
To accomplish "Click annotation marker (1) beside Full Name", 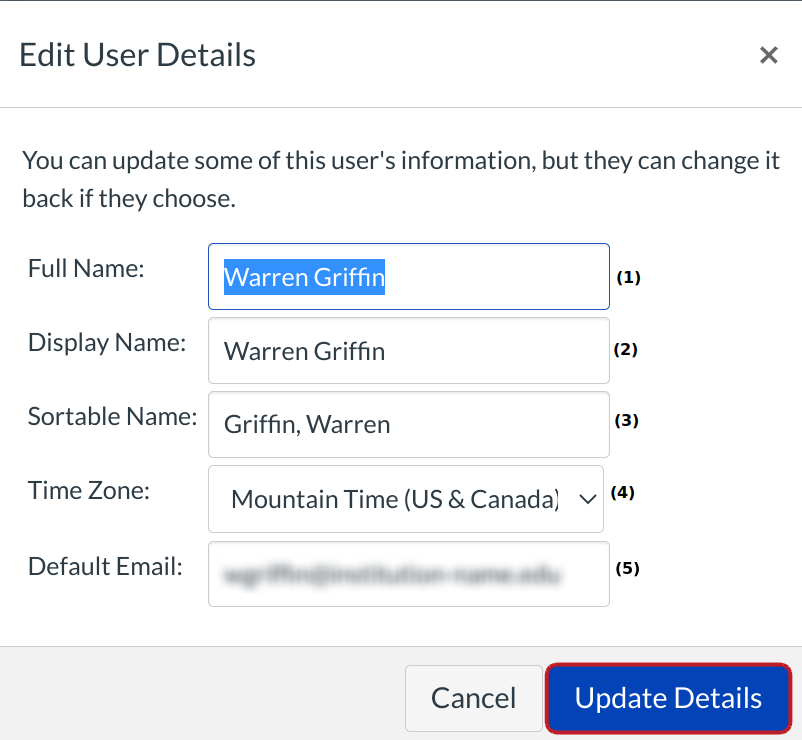I will coord(628,278).
